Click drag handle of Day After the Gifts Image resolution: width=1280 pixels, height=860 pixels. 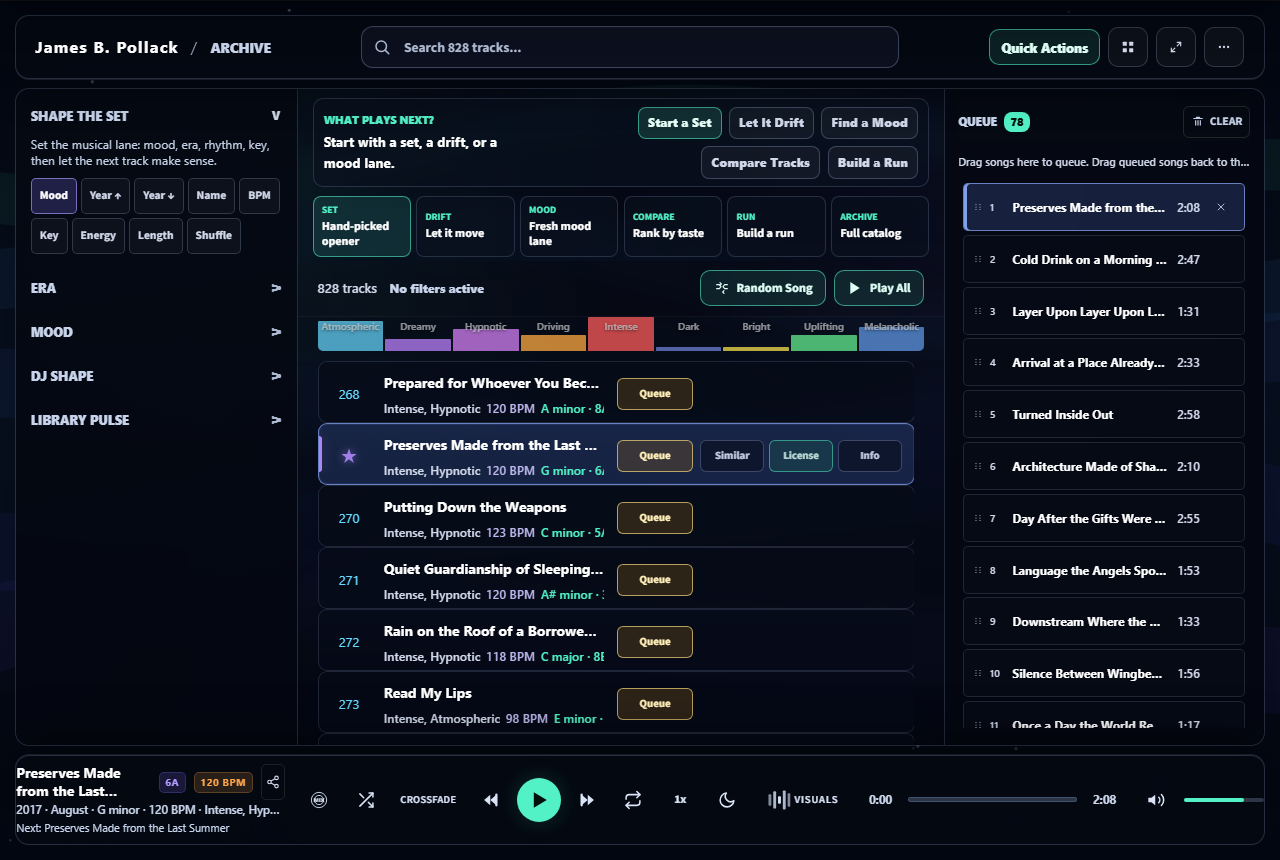click(977, 518)
